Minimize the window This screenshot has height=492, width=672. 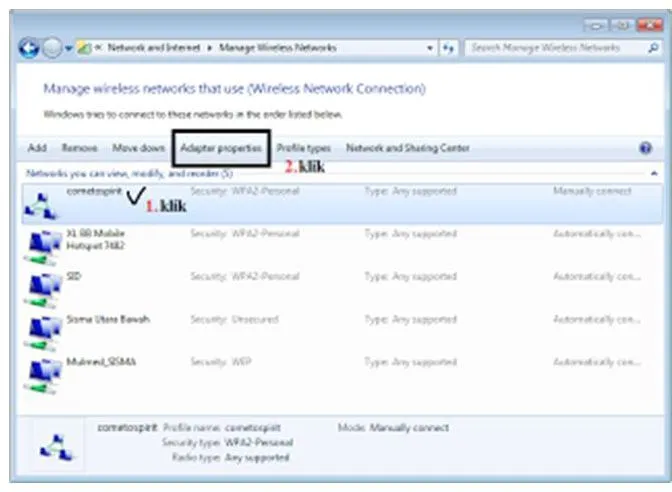[x=595, y=26]
